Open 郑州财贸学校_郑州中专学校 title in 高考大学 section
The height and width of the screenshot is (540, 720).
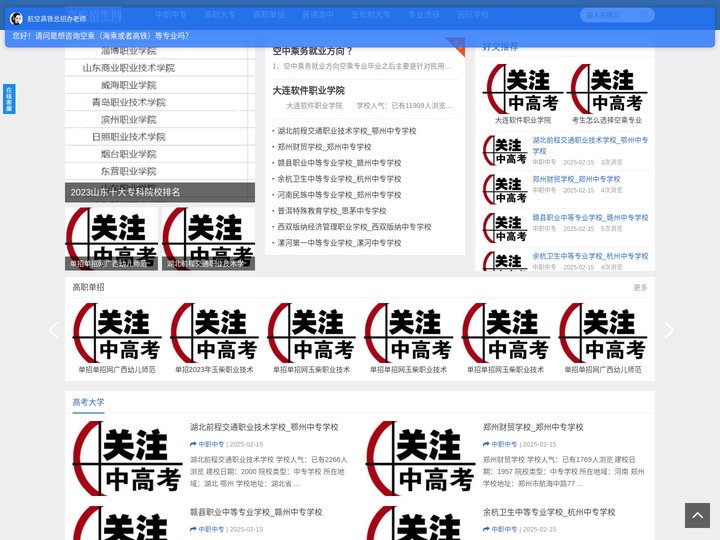tap(533, 427)
